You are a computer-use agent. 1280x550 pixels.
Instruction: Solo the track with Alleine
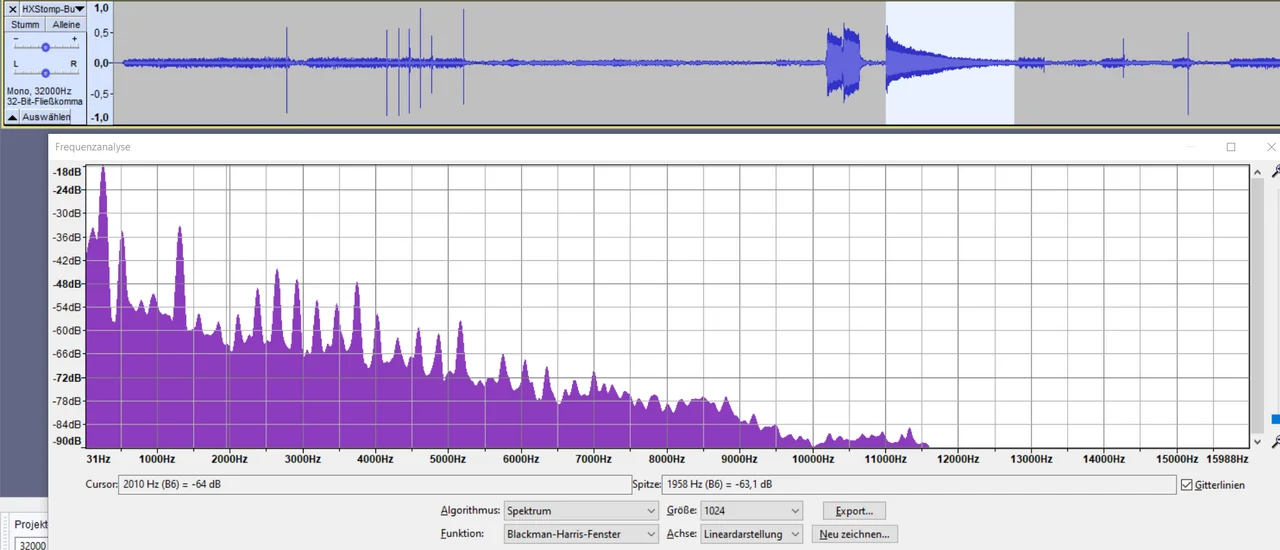click(66, 24)
